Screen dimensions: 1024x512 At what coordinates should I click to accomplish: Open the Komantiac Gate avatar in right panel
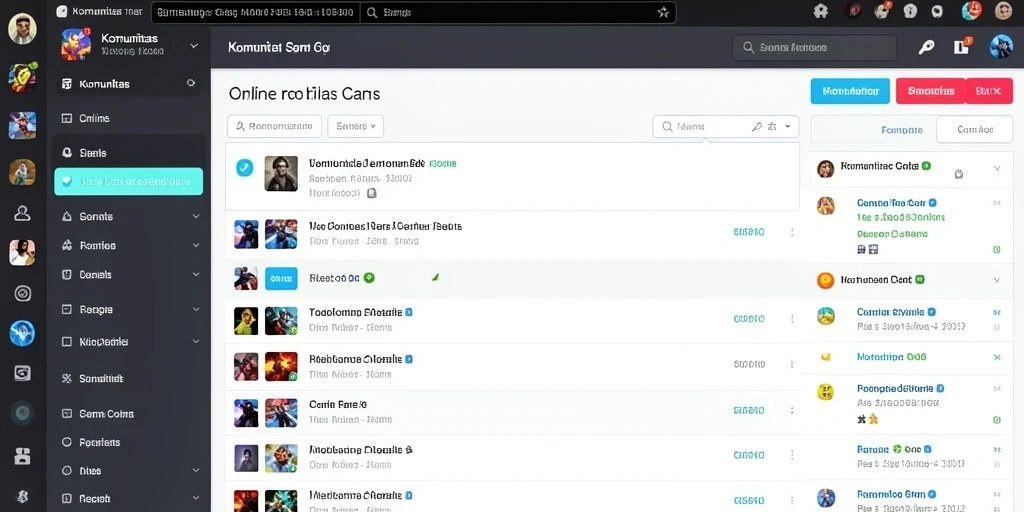click(825, 169)
